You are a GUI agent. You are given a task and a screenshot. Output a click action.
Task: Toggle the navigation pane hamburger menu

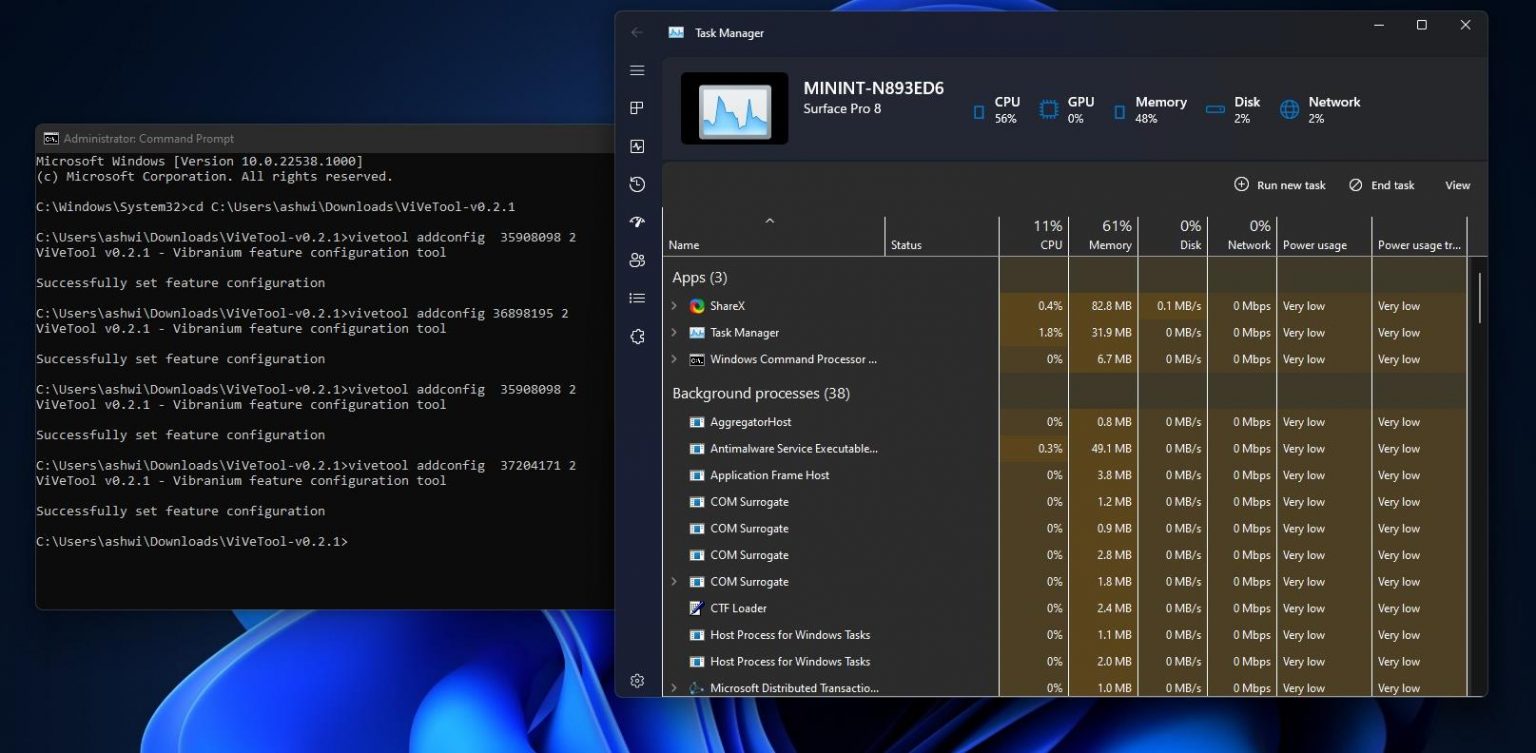point(637,70)
